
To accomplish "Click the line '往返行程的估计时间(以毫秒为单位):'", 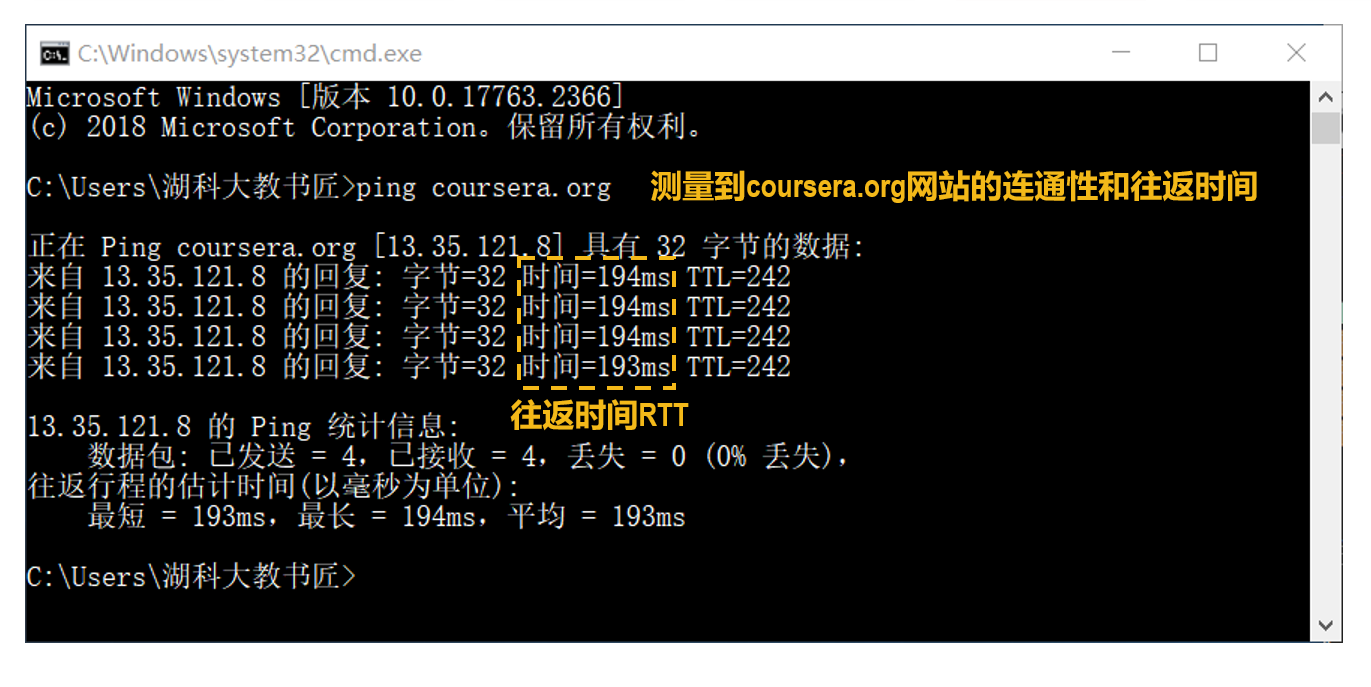I will [x=274, y=487].
